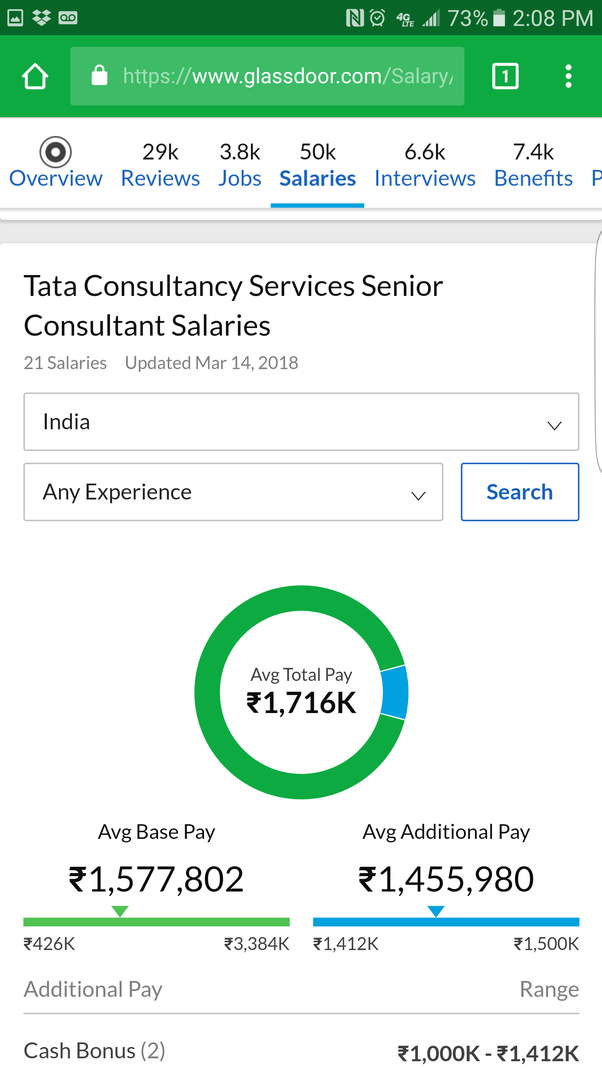The image size is (602, 1070).
Task: Tap the glassdoor.com address bar
Action: pyautogui.click(x=285, y=76)
